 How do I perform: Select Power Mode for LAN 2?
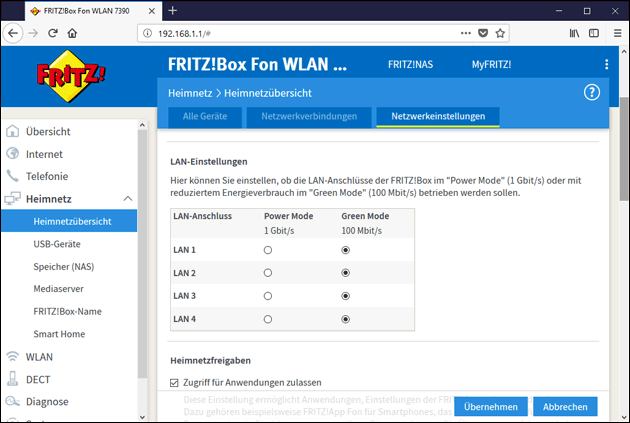268,273
